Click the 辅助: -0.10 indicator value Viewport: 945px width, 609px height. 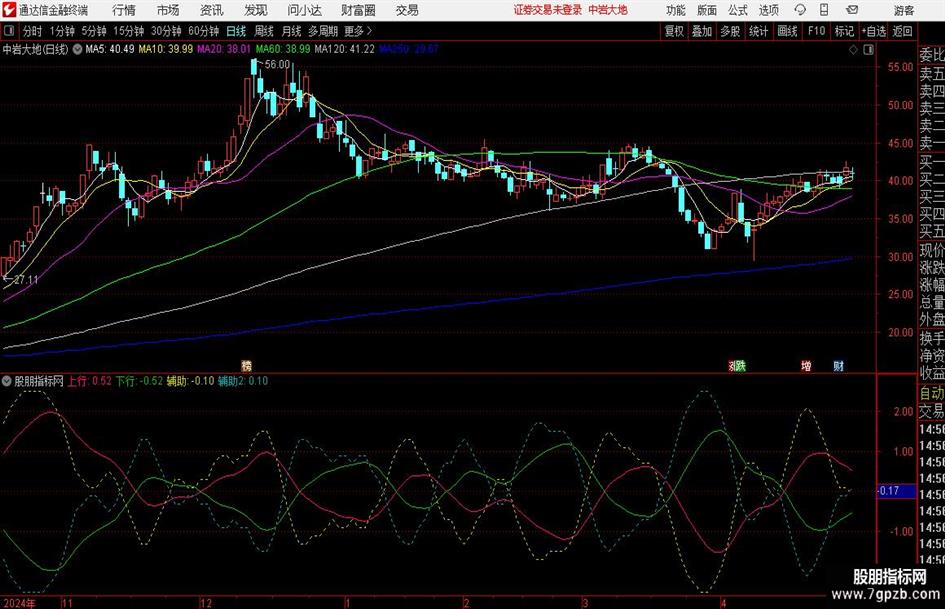(x=190, y=381)
